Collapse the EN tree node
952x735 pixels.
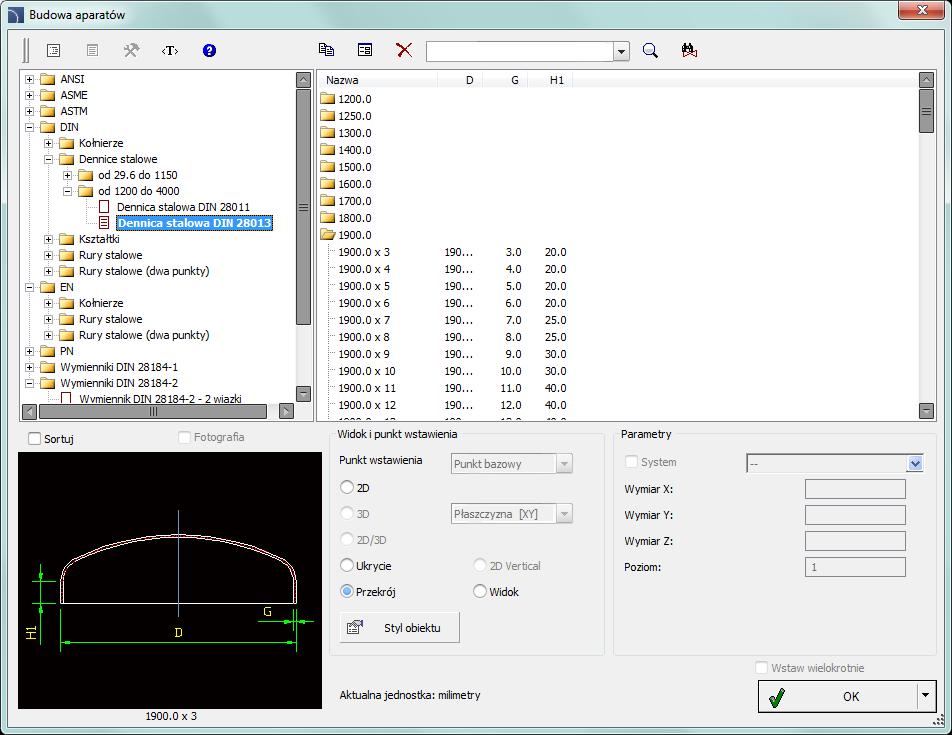point(29,287)
